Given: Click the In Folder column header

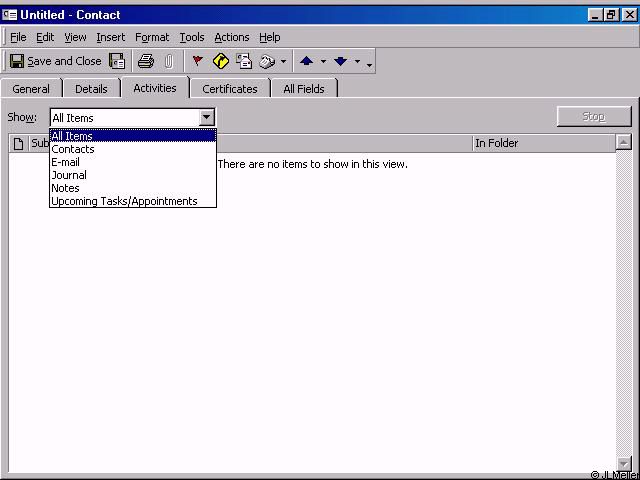Looking at the screenshot, I should pyautogui.click(x=544, y=143).
